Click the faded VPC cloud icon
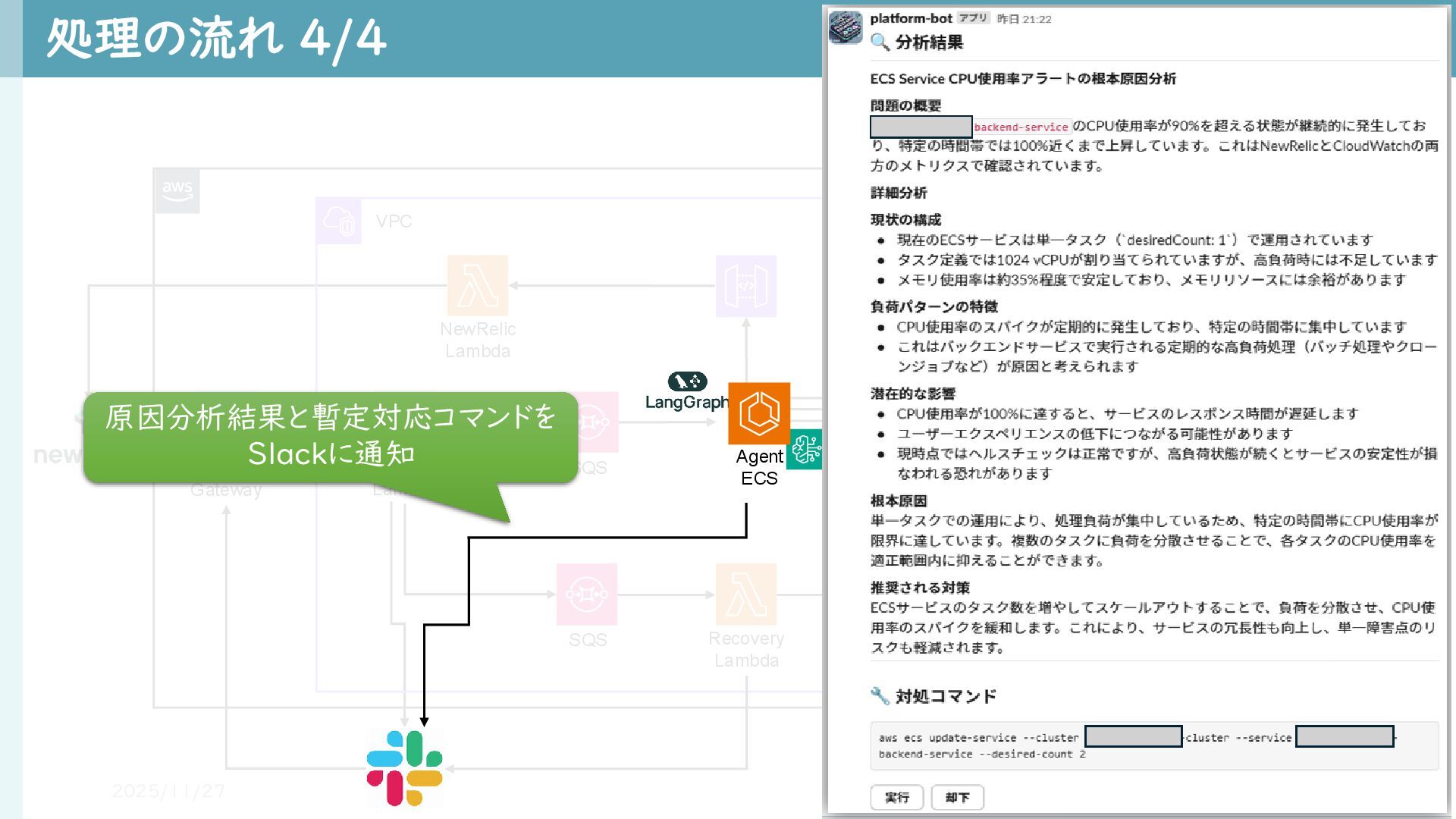The image size is (1456, 819). (338, 221)
